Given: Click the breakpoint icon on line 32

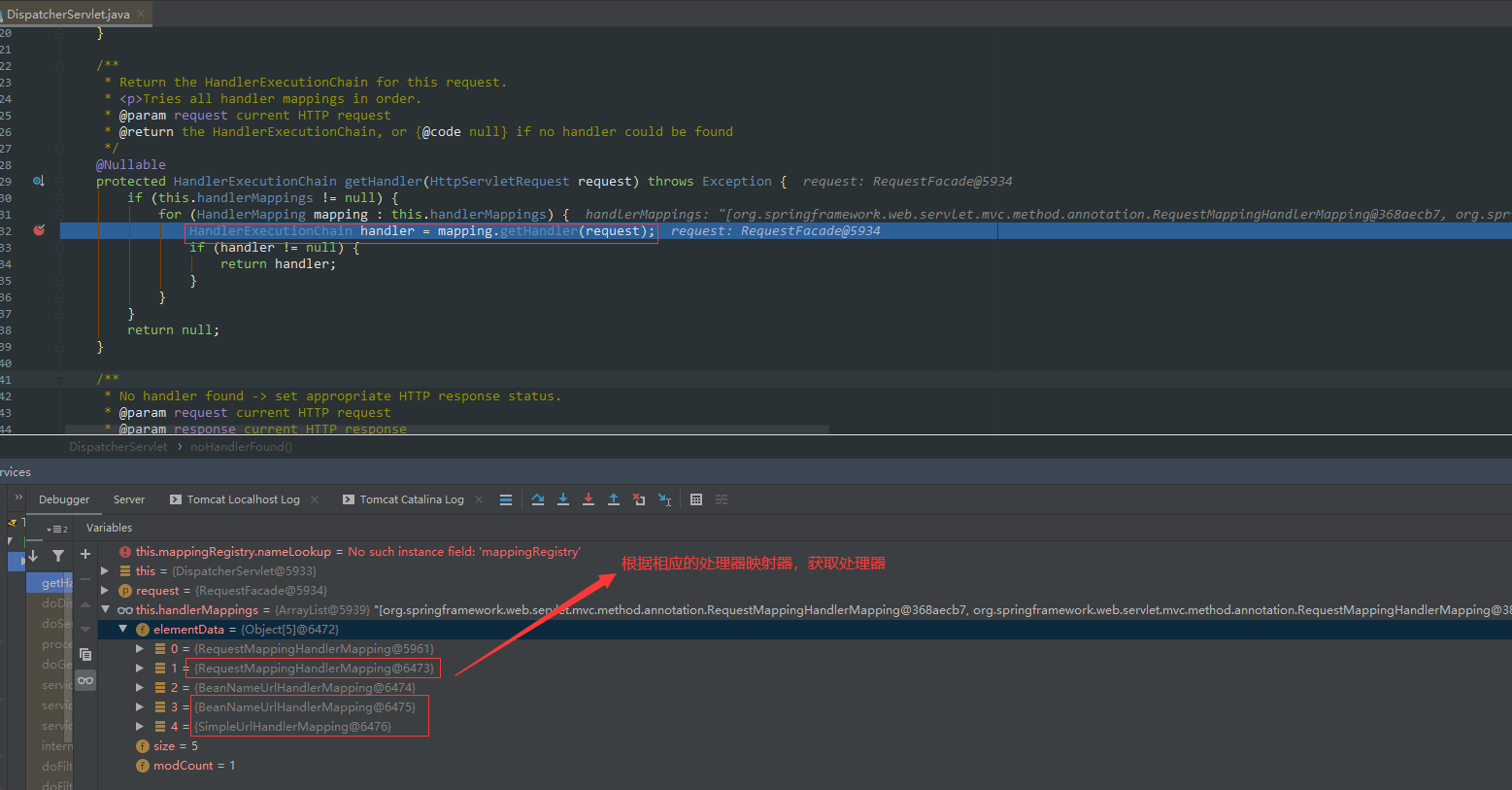Looking at the screenshot, I should (x=39, y=230).
